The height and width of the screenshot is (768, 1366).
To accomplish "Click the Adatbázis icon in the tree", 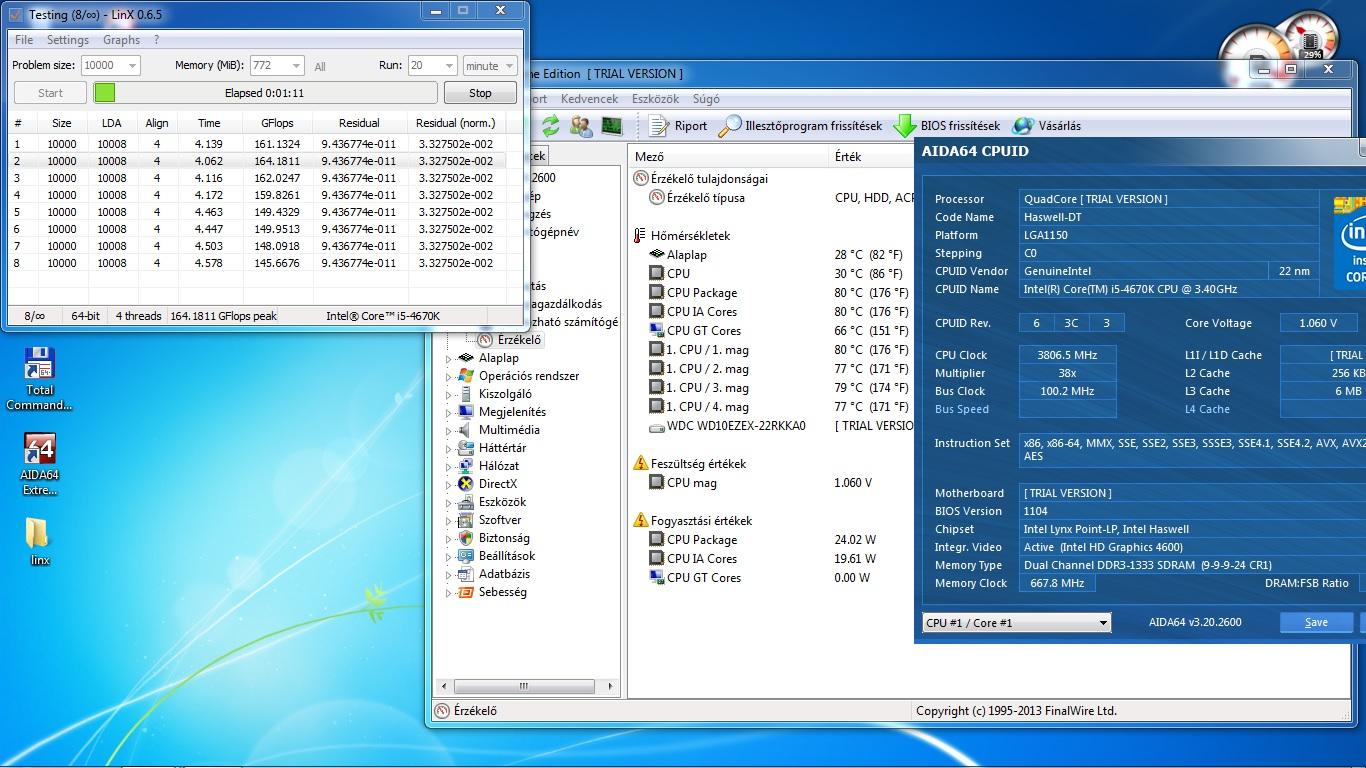I will 464,574.
